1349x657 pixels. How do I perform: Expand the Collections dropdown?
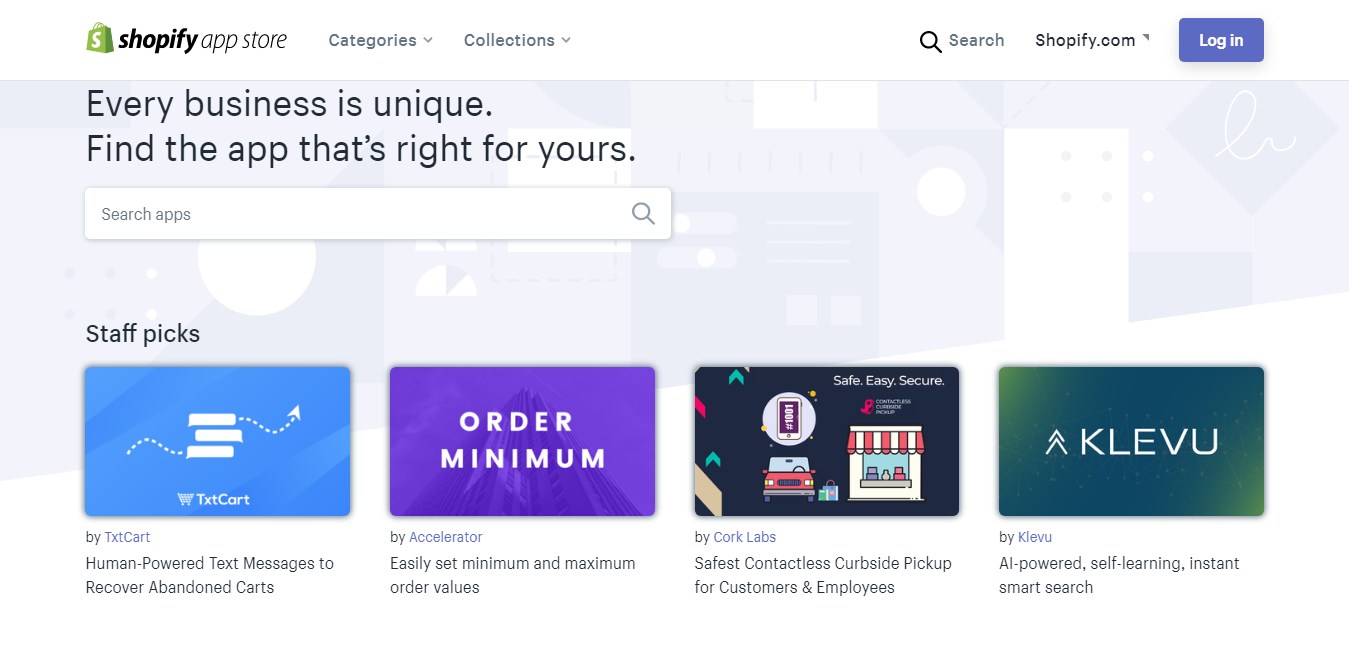[x=517, y=40]
